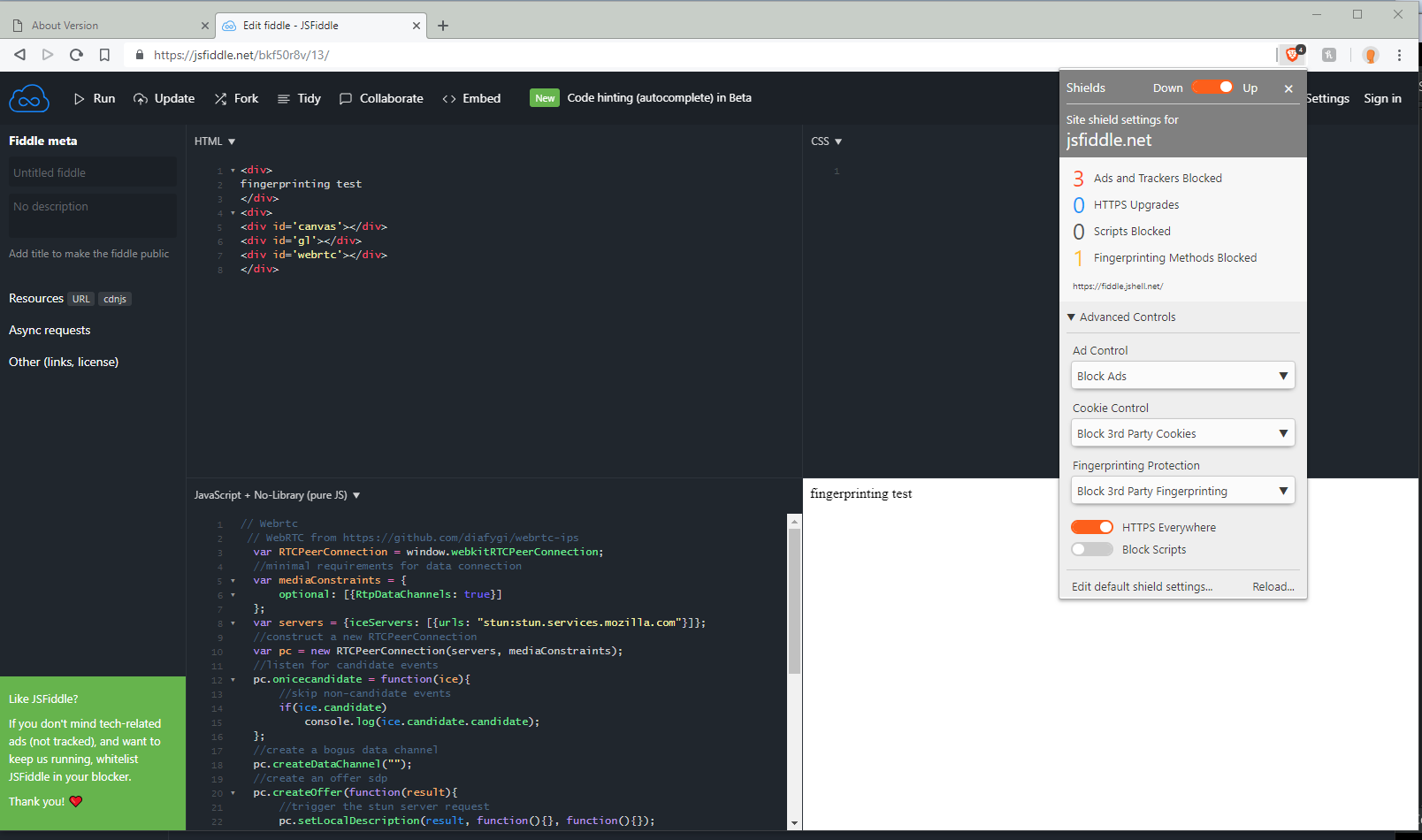Click Update to save fiddle
The width and height of the screenshot is (1422, 840).
coord(164,98)
